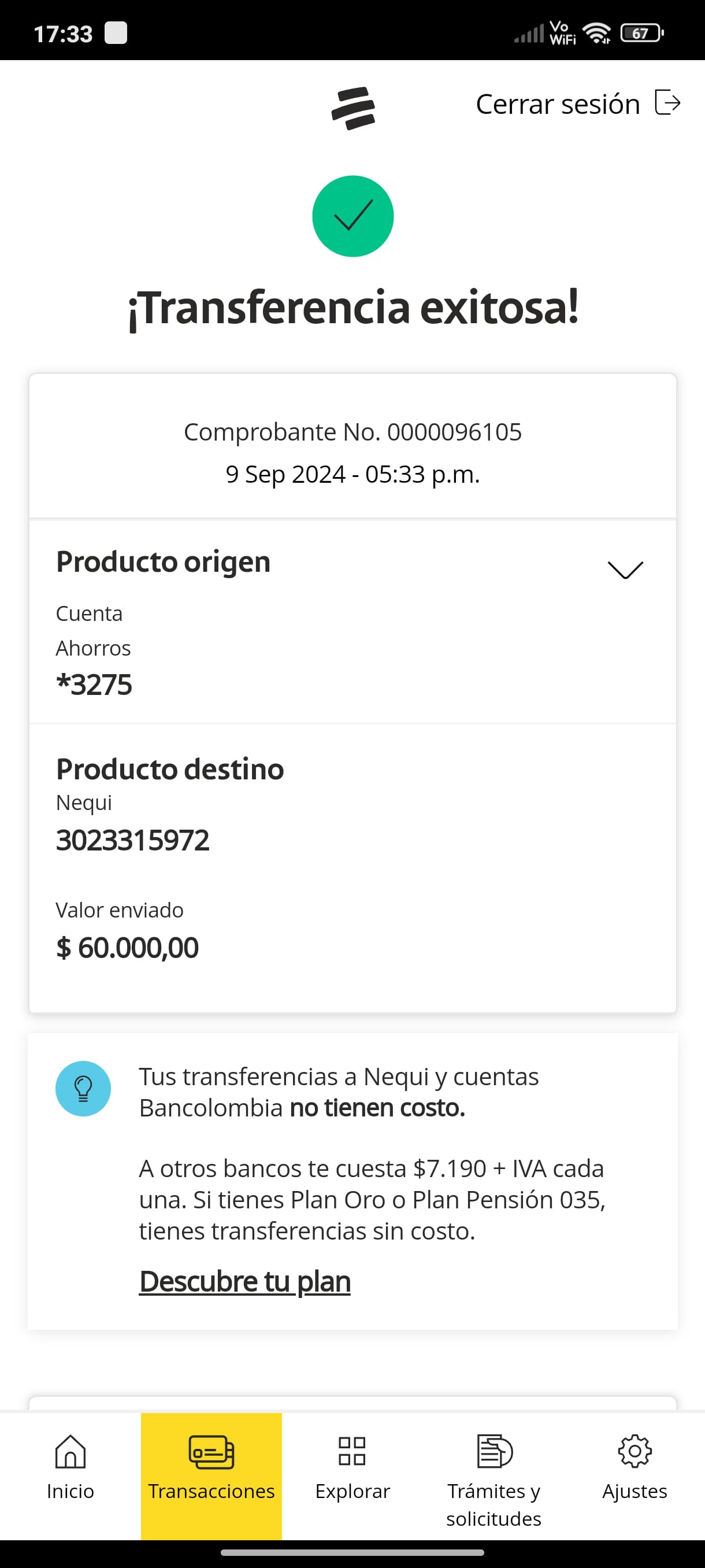Image resolution: width=705 pixels, height=1568 pixels.
Task: Expand the Producto origen chevron
Action: 625,569
